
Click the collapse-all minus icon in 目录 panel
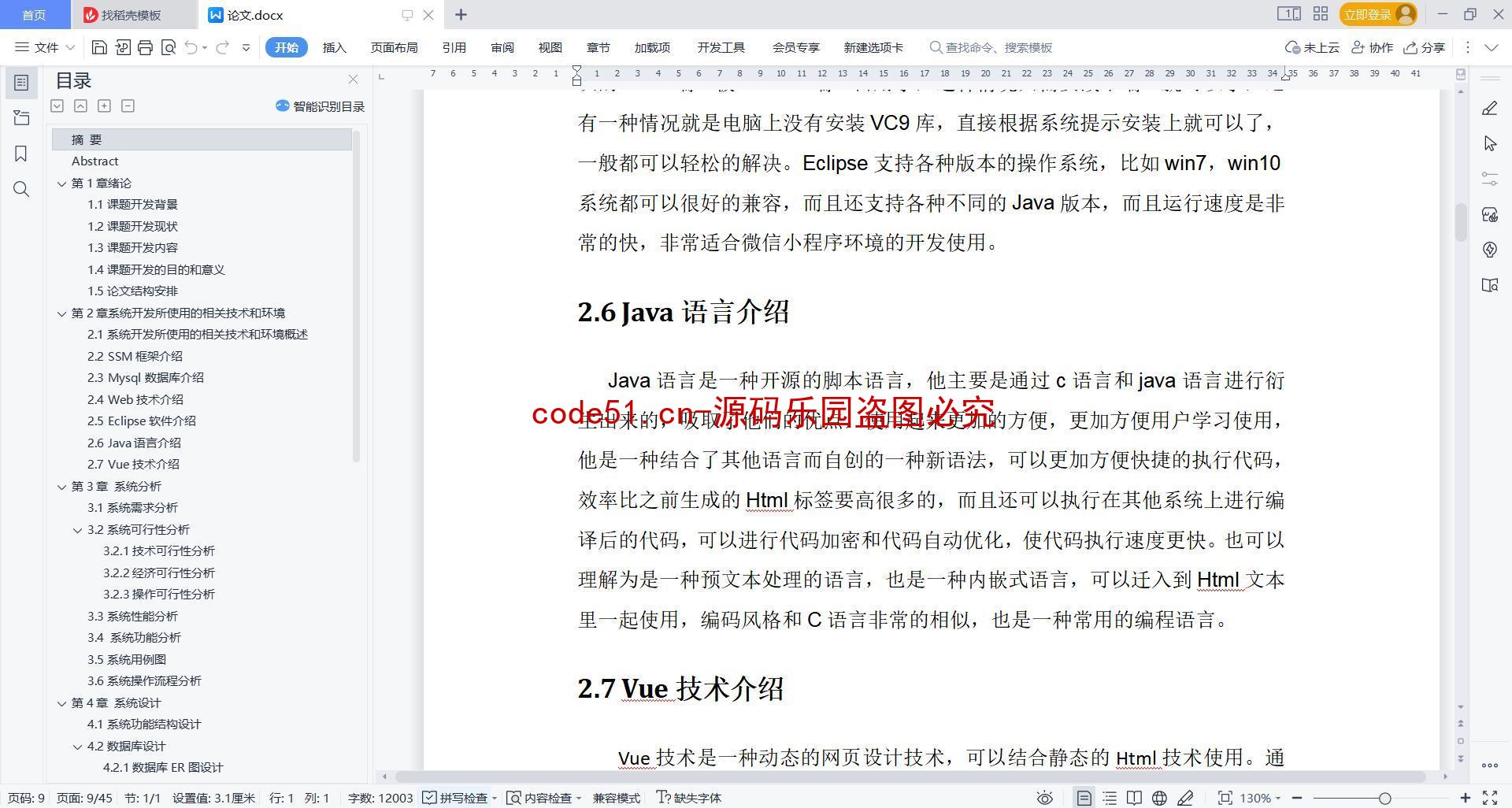[128, 106]
